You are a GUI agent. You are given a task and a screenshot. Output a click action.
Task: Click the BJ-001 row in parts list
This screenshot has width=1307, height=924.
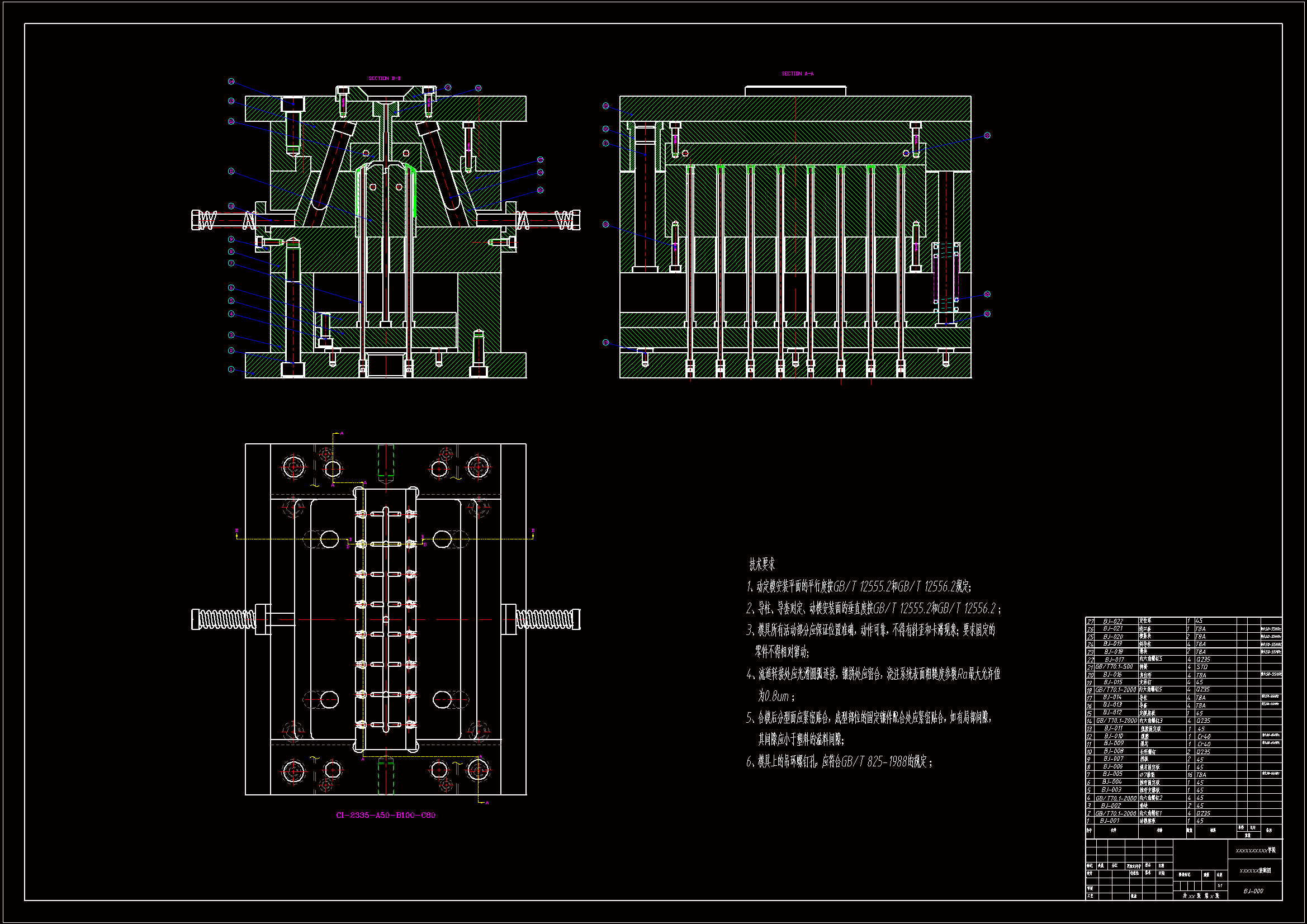pyautogui.click(x=1110, y=821)
